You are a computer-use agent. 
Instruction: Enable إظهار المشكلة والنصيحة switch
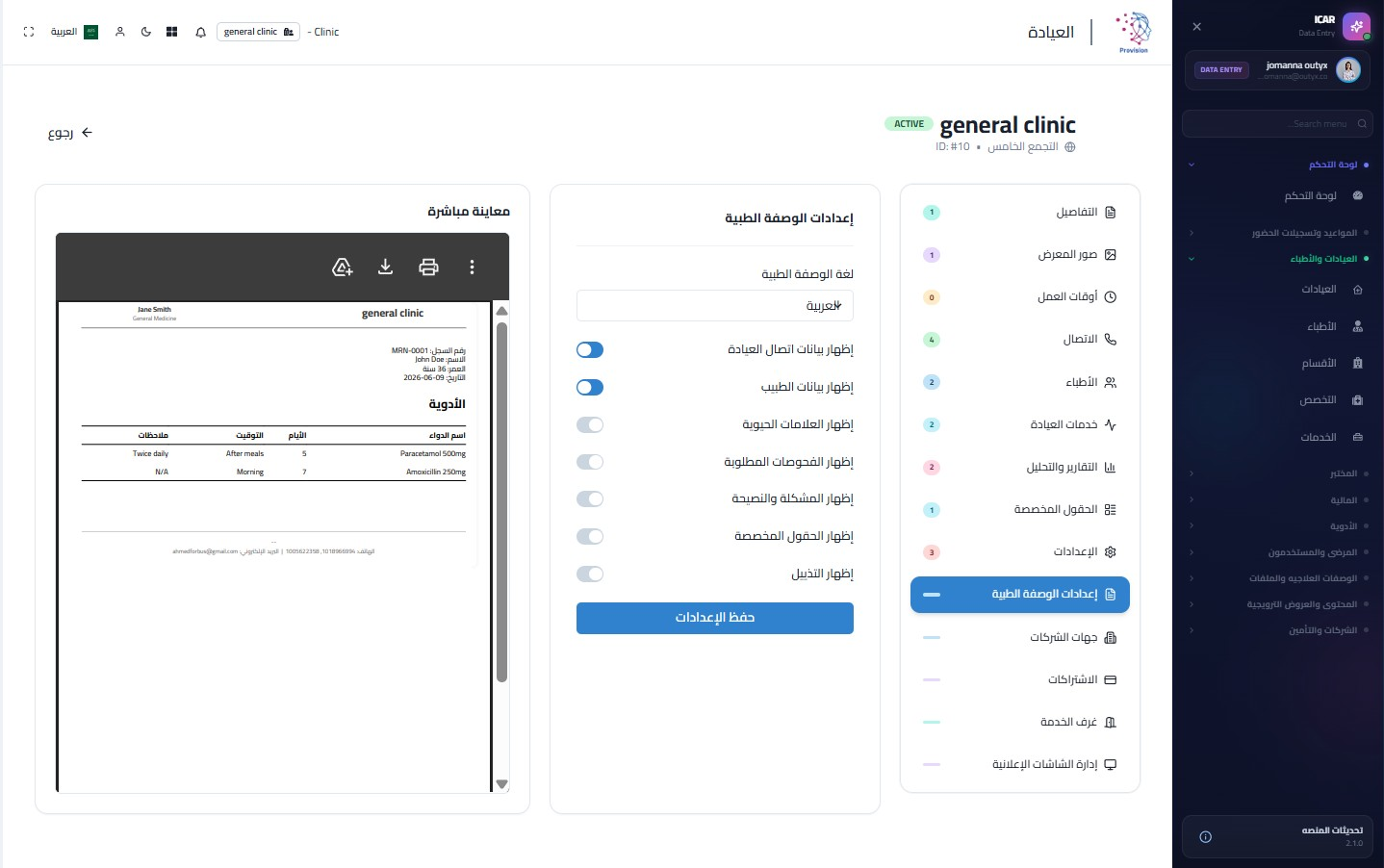[x=590, y=498]
